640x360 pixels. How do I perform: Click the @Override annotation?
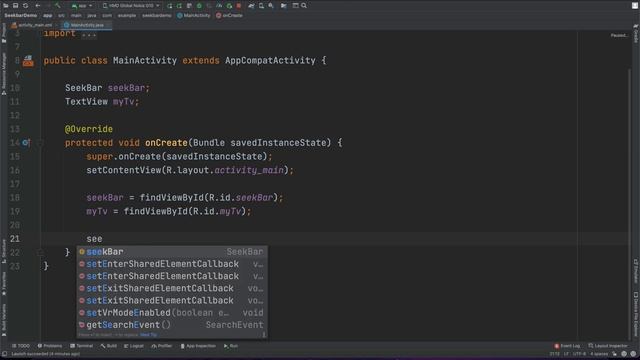tap(89, 129)
